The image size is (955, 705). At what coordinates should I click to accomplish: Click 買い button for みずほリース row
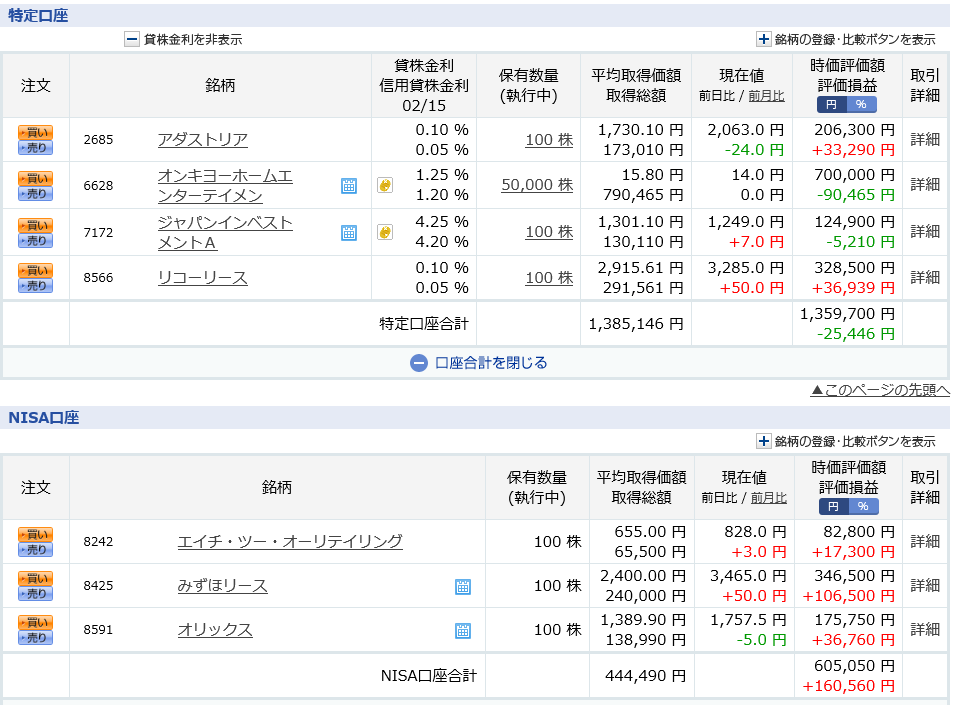click(x=35, y=578)
